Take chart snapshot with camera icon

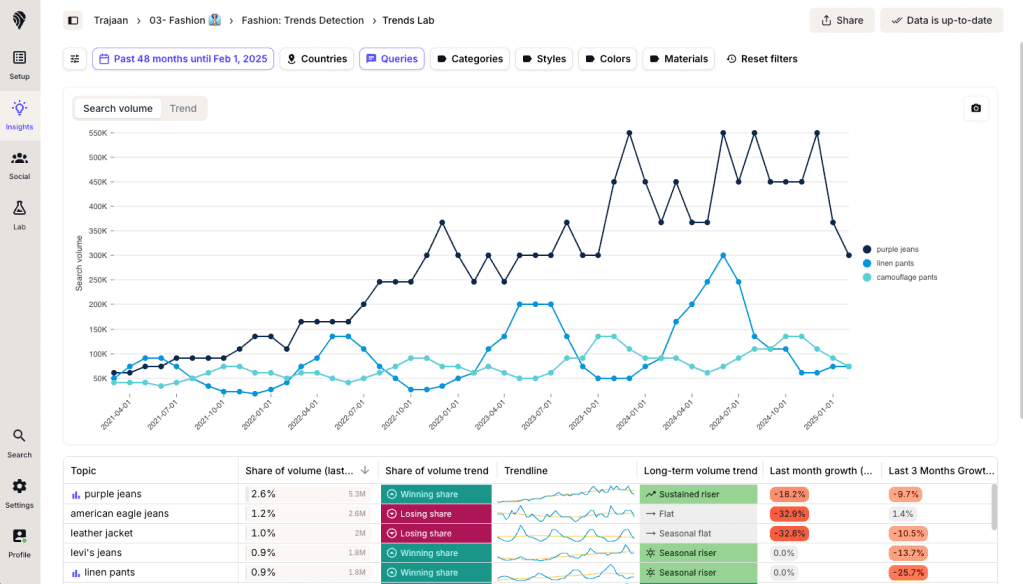click(976, 108)
